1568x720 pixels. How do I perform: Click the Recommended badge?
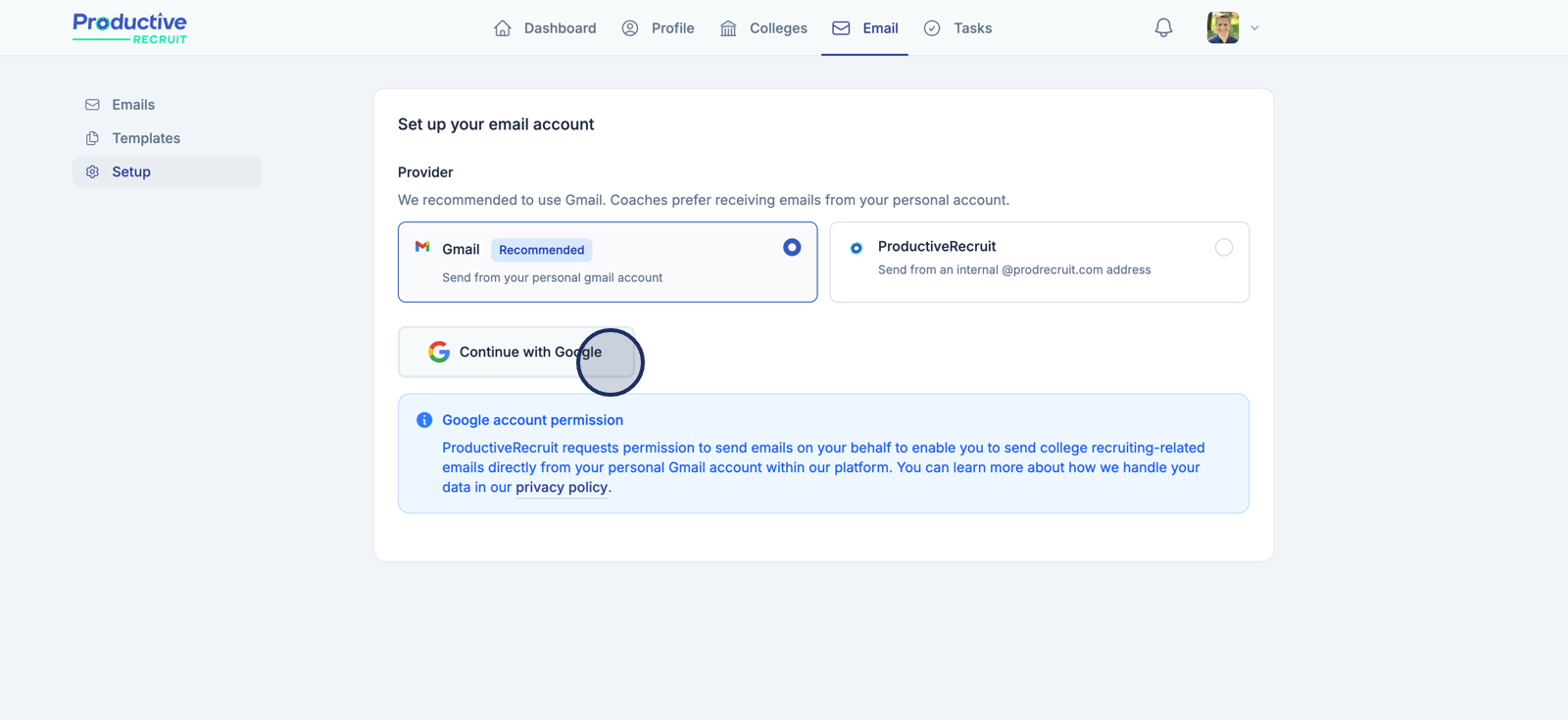(x=542, y=250)
